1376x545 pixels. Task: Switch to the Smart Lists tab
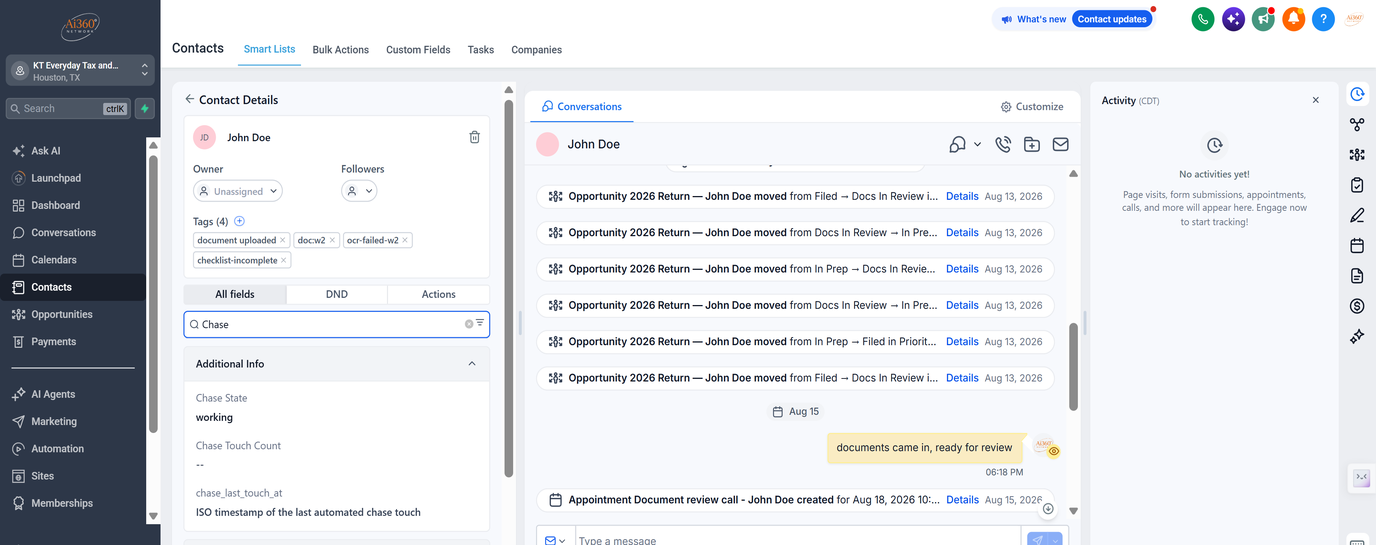[270, 49]
